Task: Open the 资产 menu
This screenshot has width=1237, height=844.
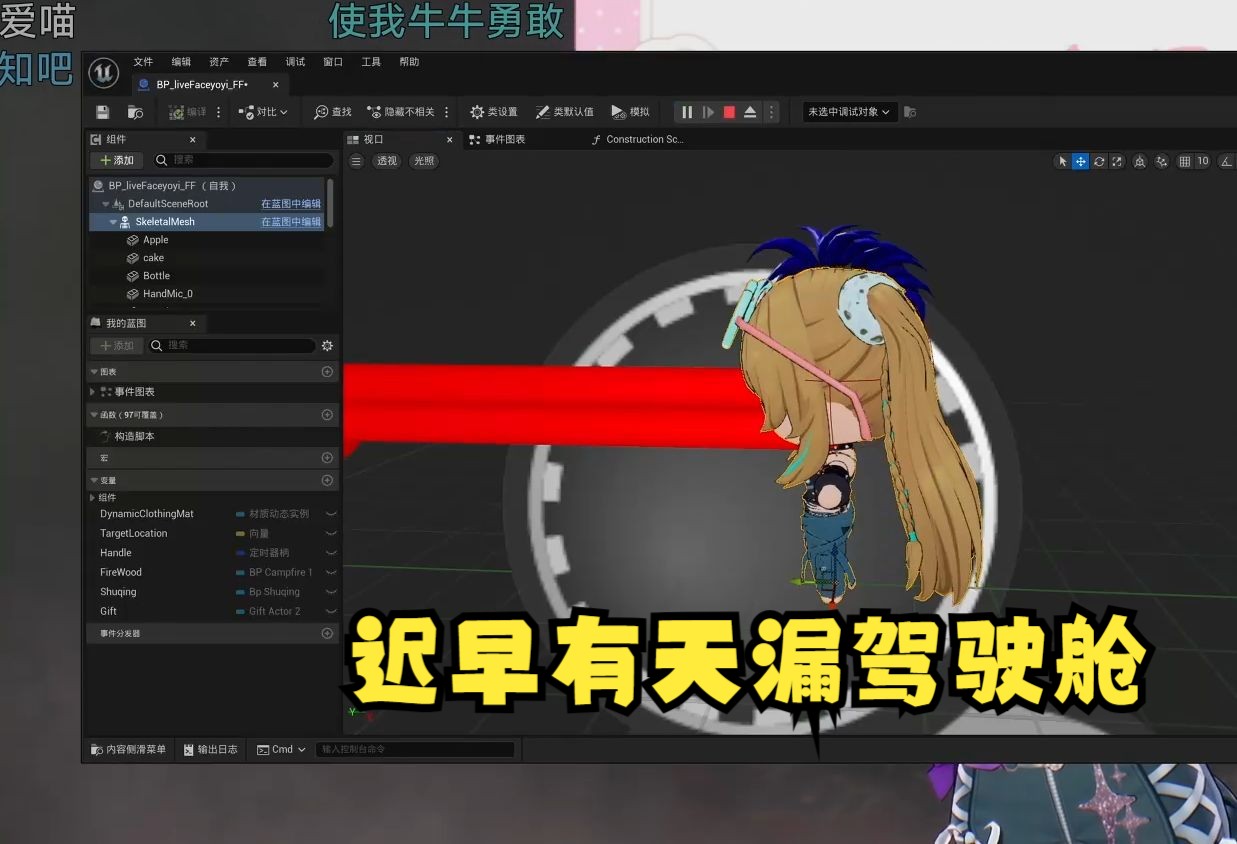Action: (219, 62)
